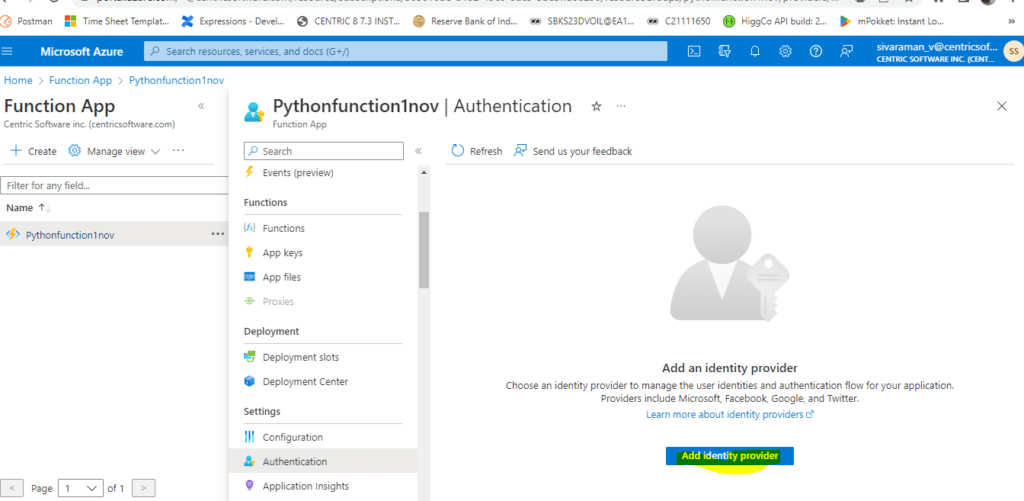Viewport: 1024px width, 501px height.
Task: Select Pythonfunction1nov in the list
Action: (69, 235)
